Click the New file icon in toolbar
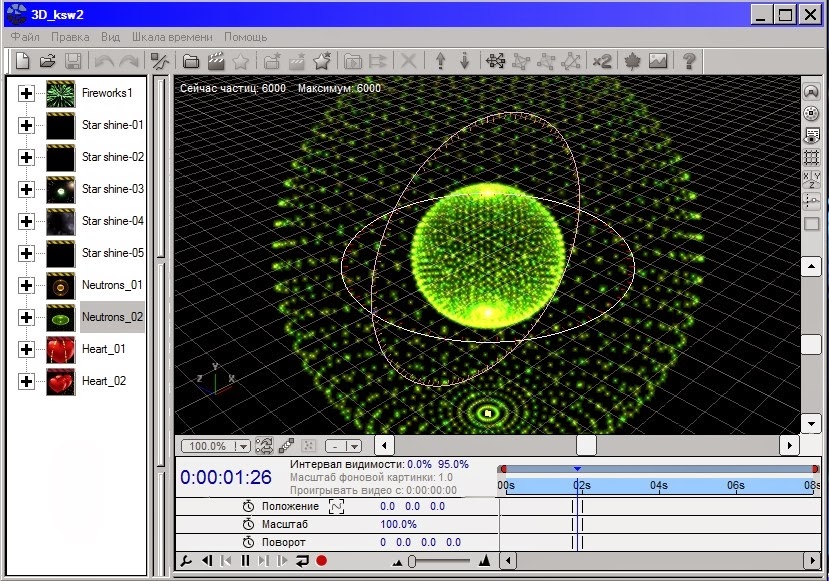 22,61
